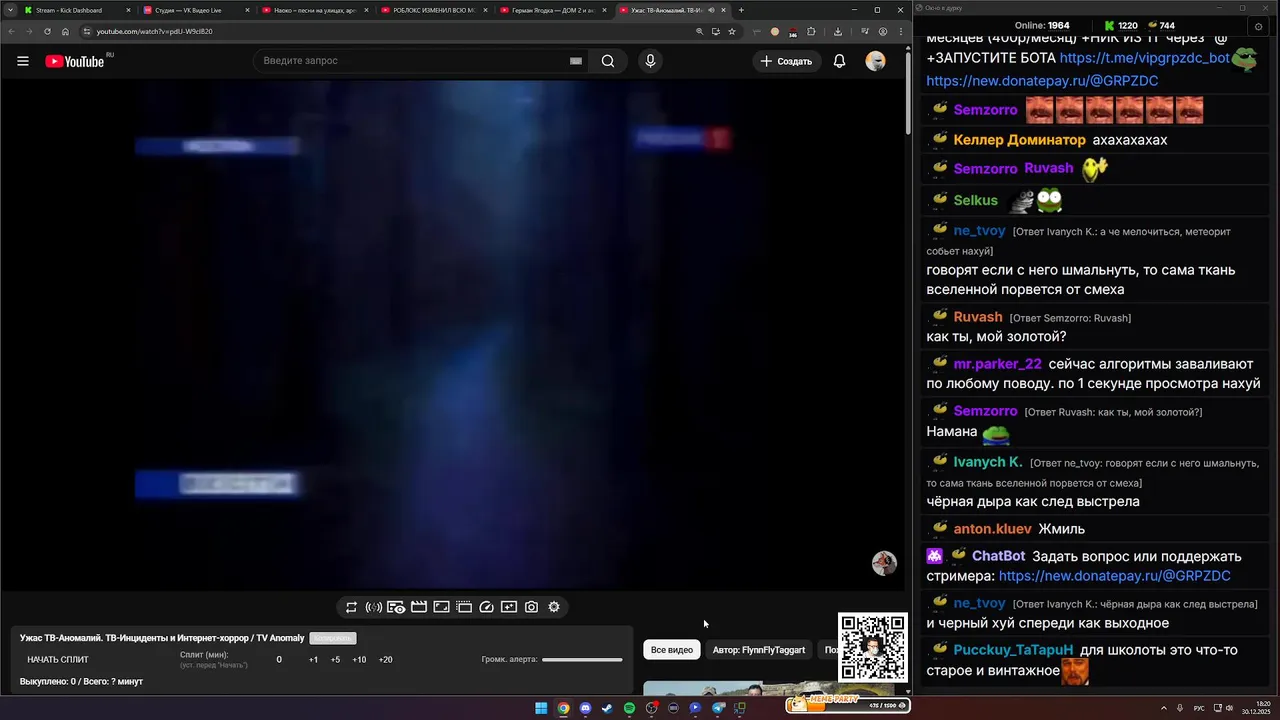
Task: Go to Chrome home page icon
Action: pyautogui.click(x=66, y=31)
